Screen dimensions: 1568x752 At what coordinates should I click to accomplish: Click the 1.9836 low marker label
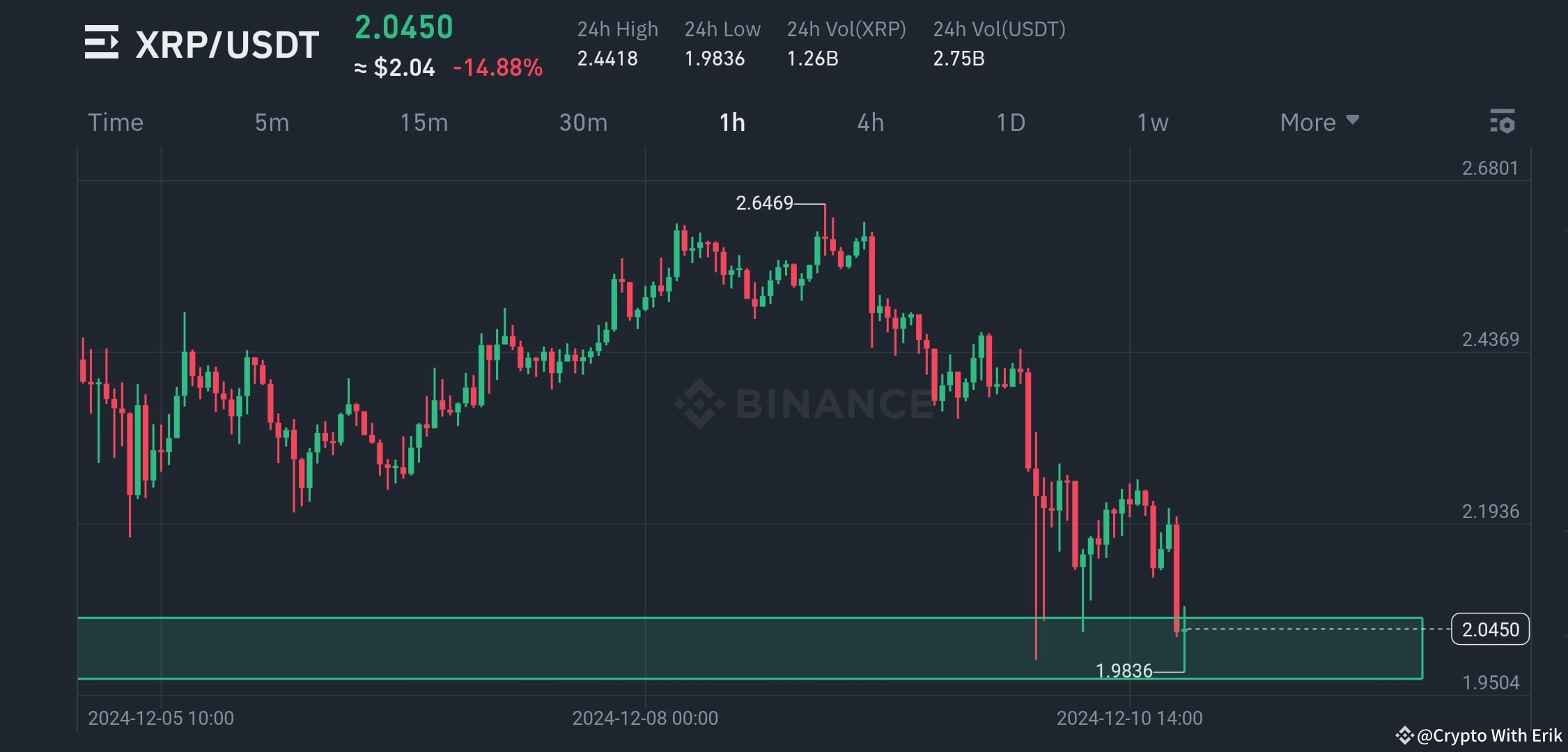pos(1123,671)
